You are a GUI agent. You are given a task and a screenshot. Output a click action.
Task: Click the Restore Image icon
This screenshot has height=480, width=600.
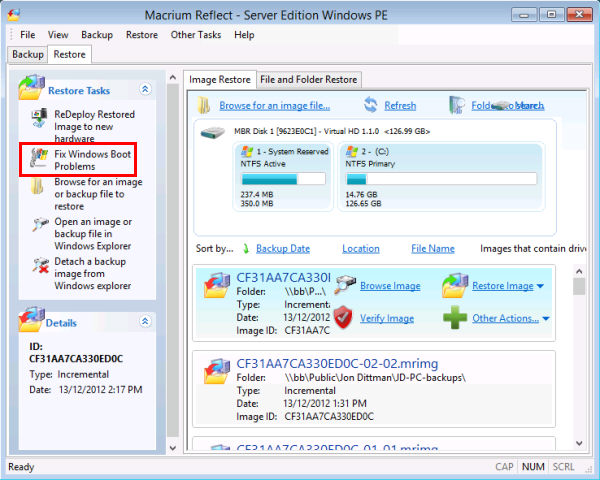(455, 285)
